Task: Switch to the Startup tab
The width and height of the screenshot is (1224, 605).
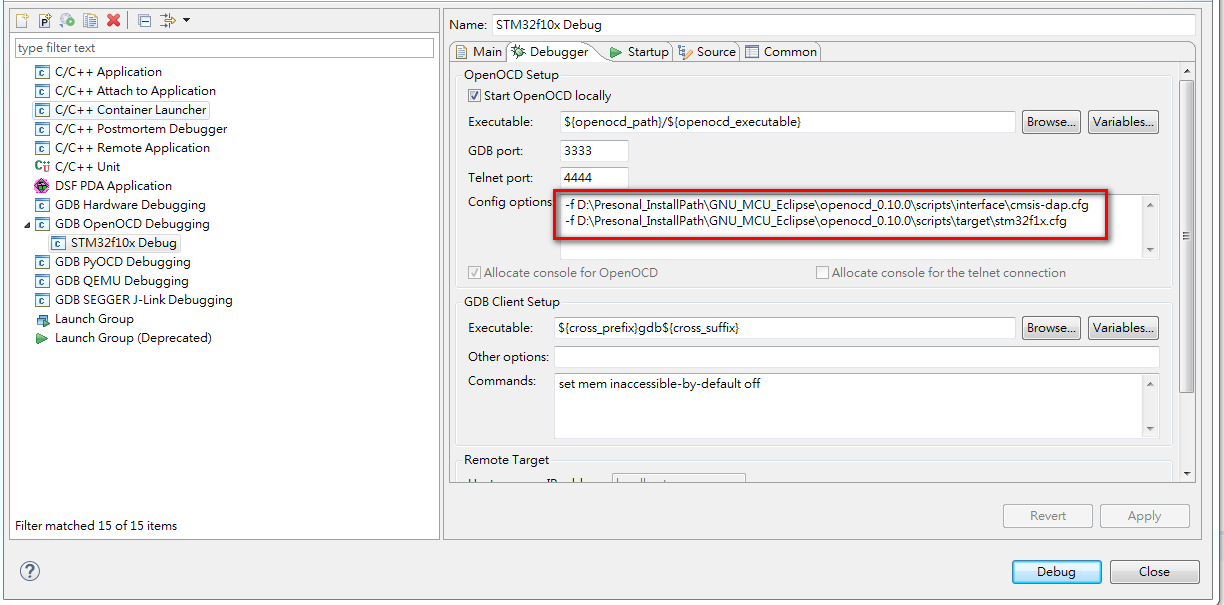Action: (638, 52)
